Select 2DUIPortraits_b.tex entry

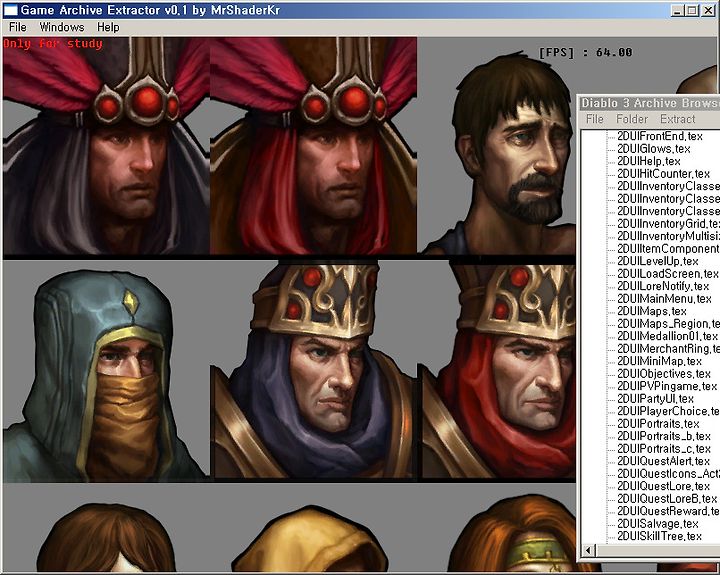(x=664, y=436)
